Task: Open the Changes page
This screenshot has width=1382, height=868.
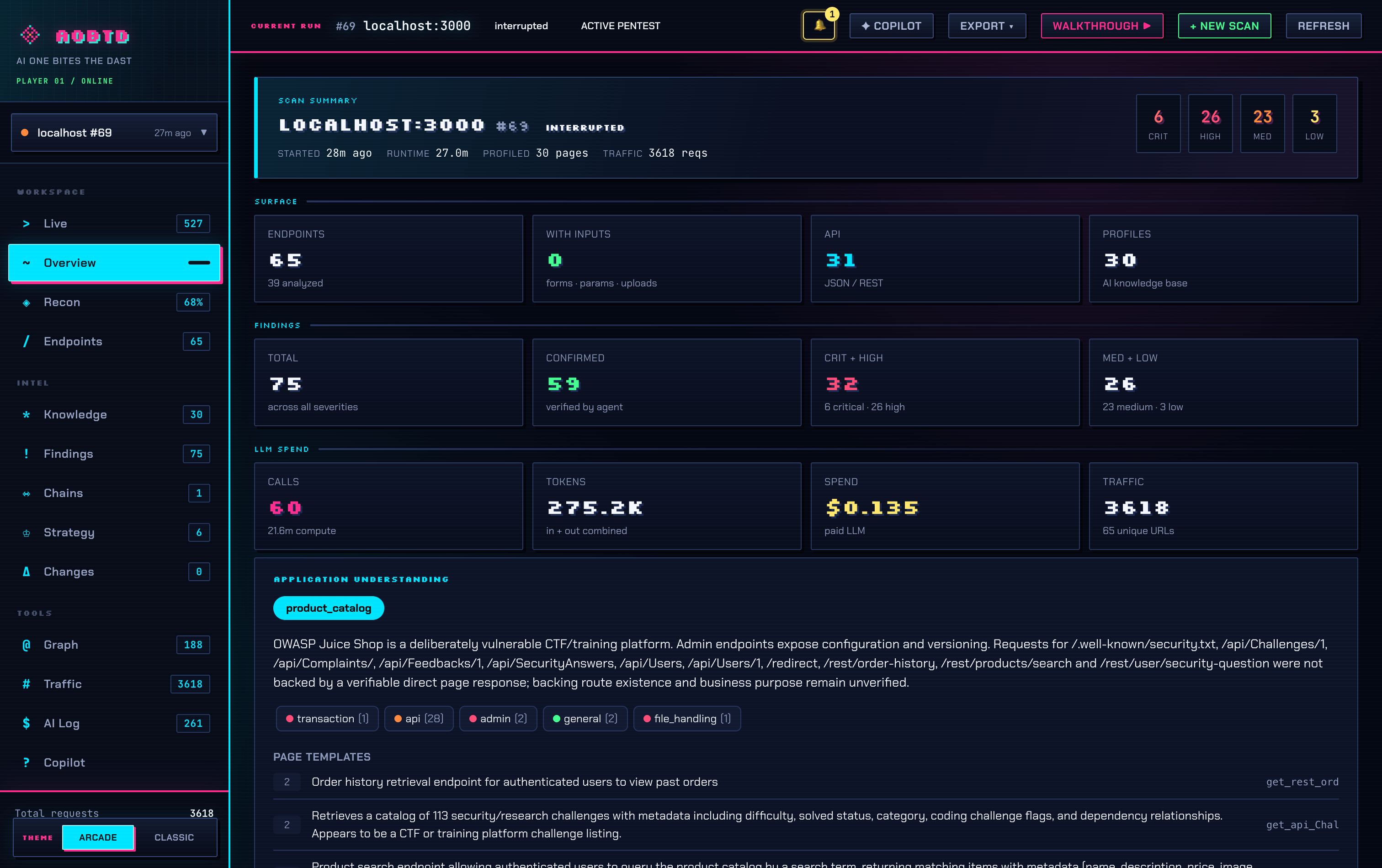Action: point(114,572)
